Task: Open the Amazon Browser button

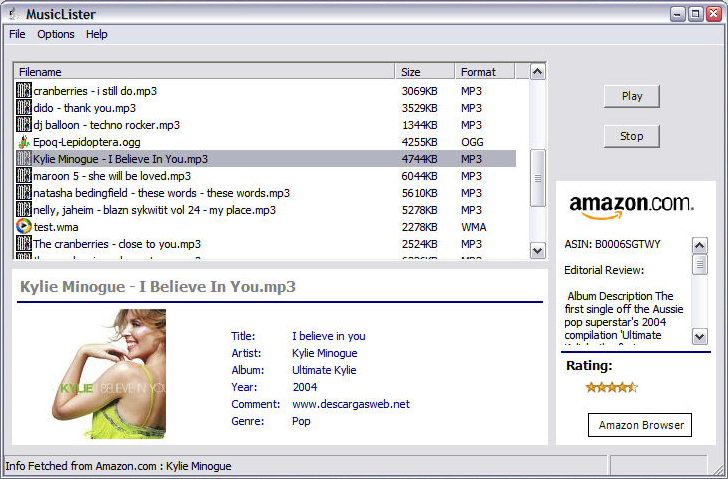Action: [640, 425]
